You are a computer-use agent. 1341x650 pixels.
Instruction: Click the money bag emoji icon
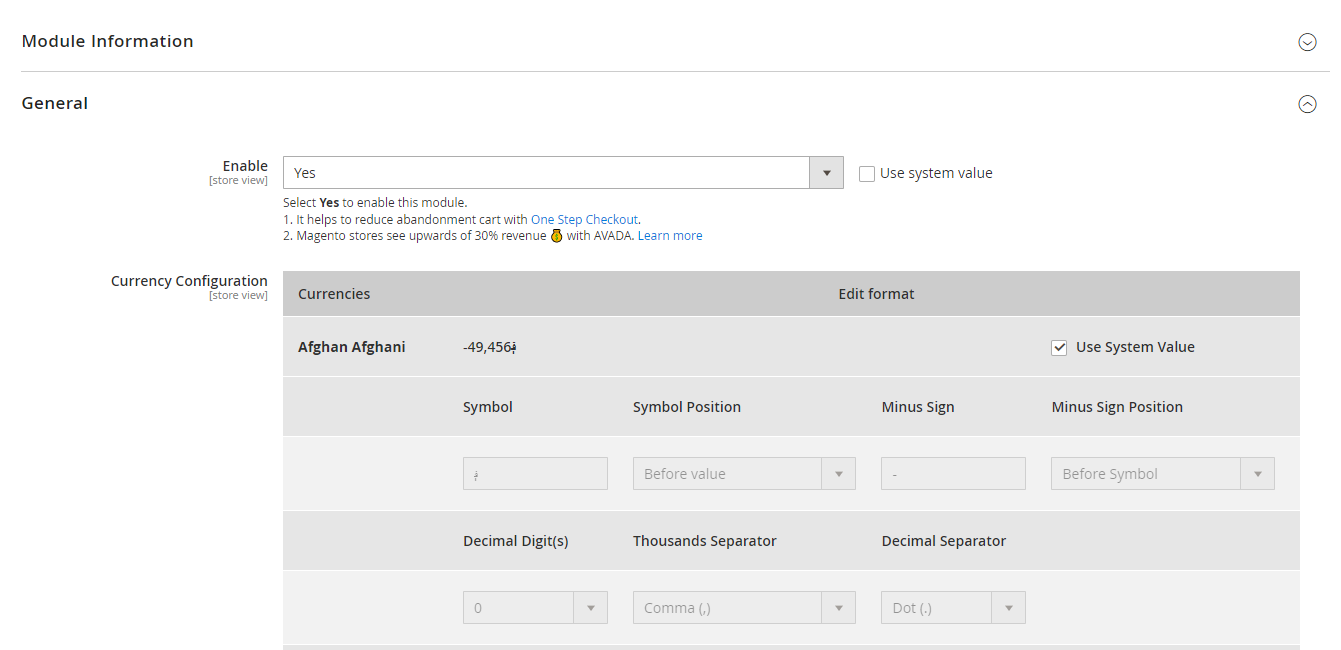click(556, 236)
